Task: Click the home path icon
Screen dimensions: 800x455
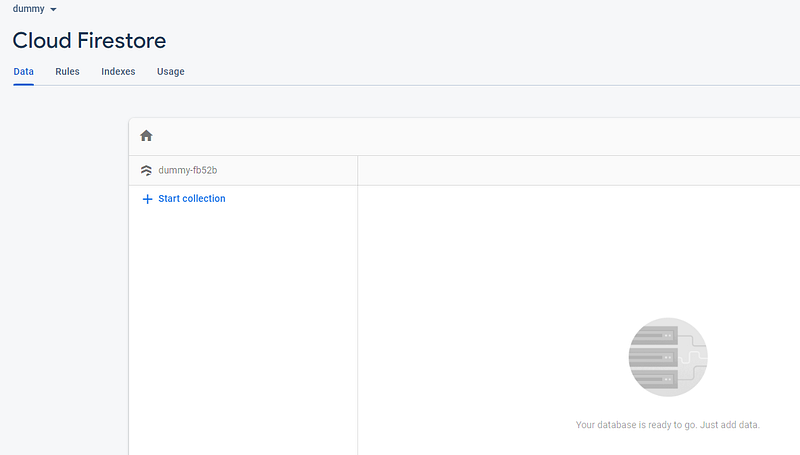Action: tap(146, 136)
